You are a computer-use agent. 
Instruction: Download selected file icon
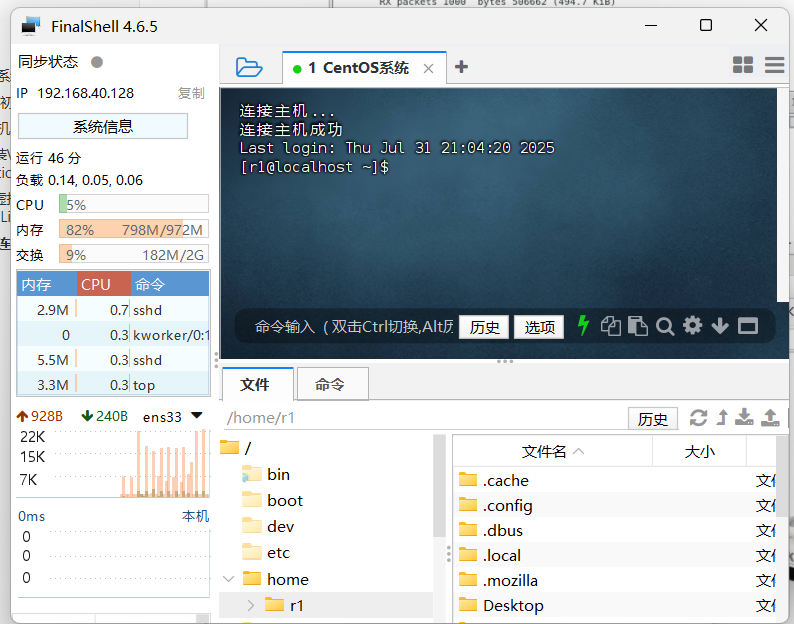[744, 417]
